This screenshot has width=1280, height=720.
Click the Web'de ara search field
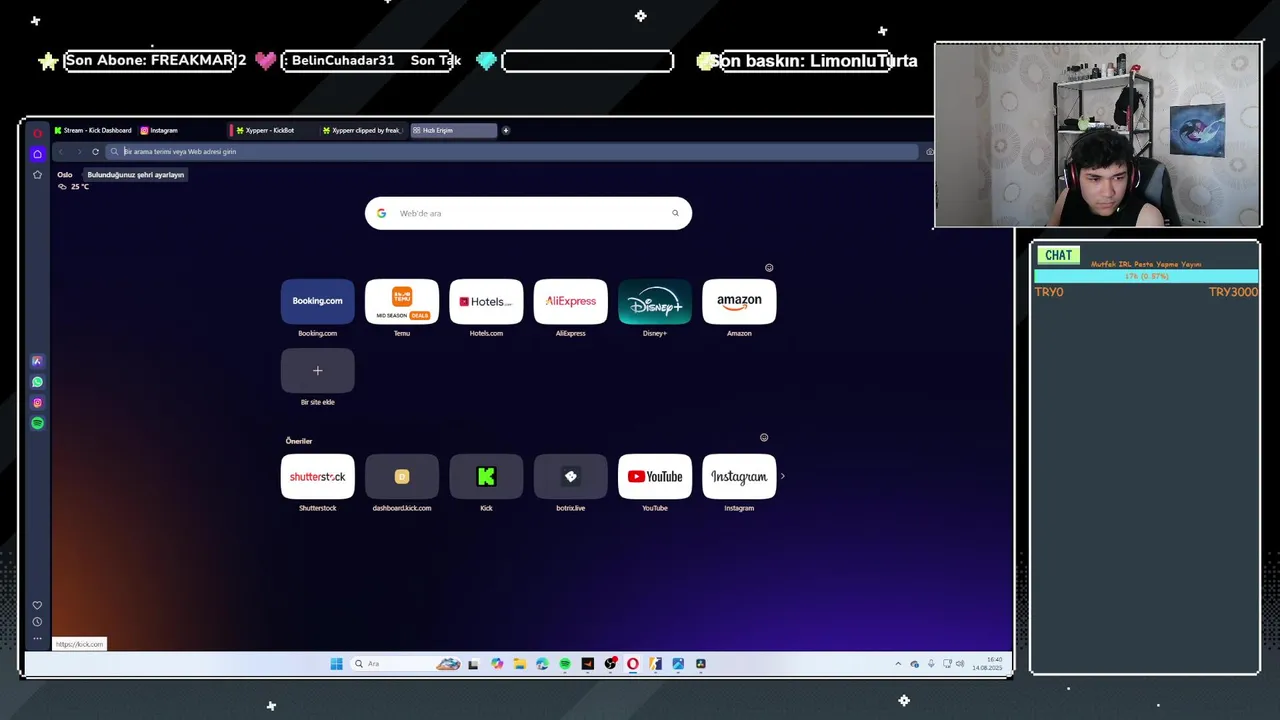pyautogui.click(x=528, y=213)
